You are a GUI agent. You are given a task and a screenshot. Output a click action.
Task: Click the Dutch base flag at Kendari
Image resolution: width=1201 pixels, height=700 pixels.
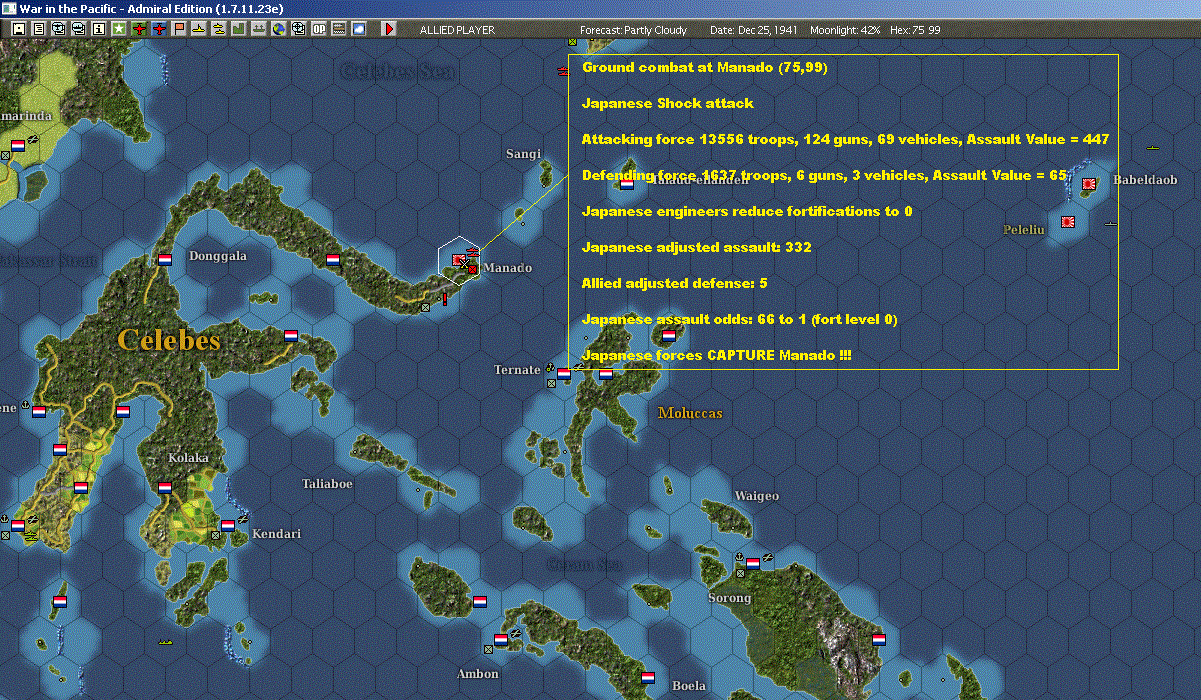click(228, 525)
